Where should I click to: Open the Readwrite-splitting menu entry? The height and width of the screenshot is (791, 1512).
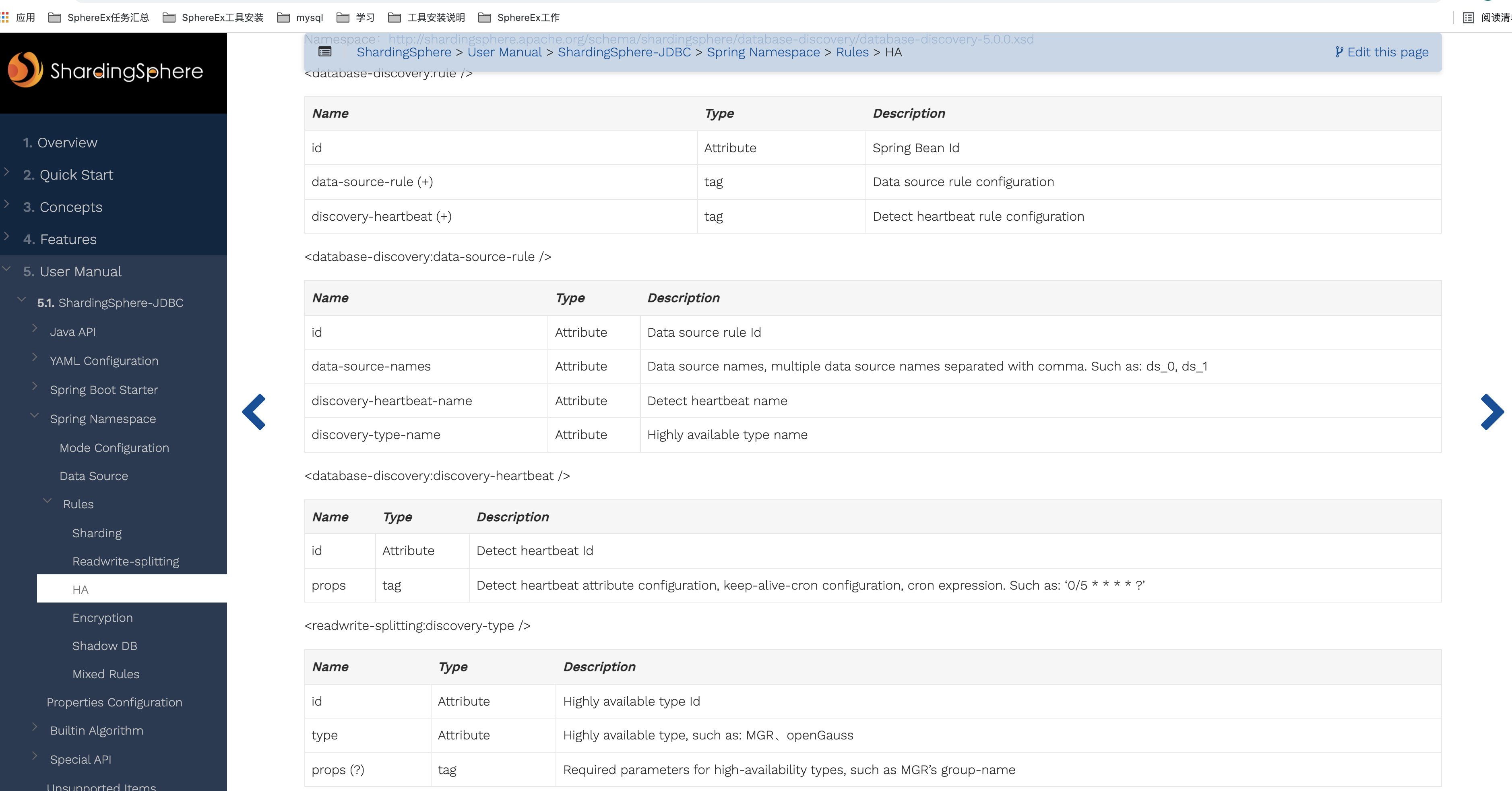[x=126, y=561]
